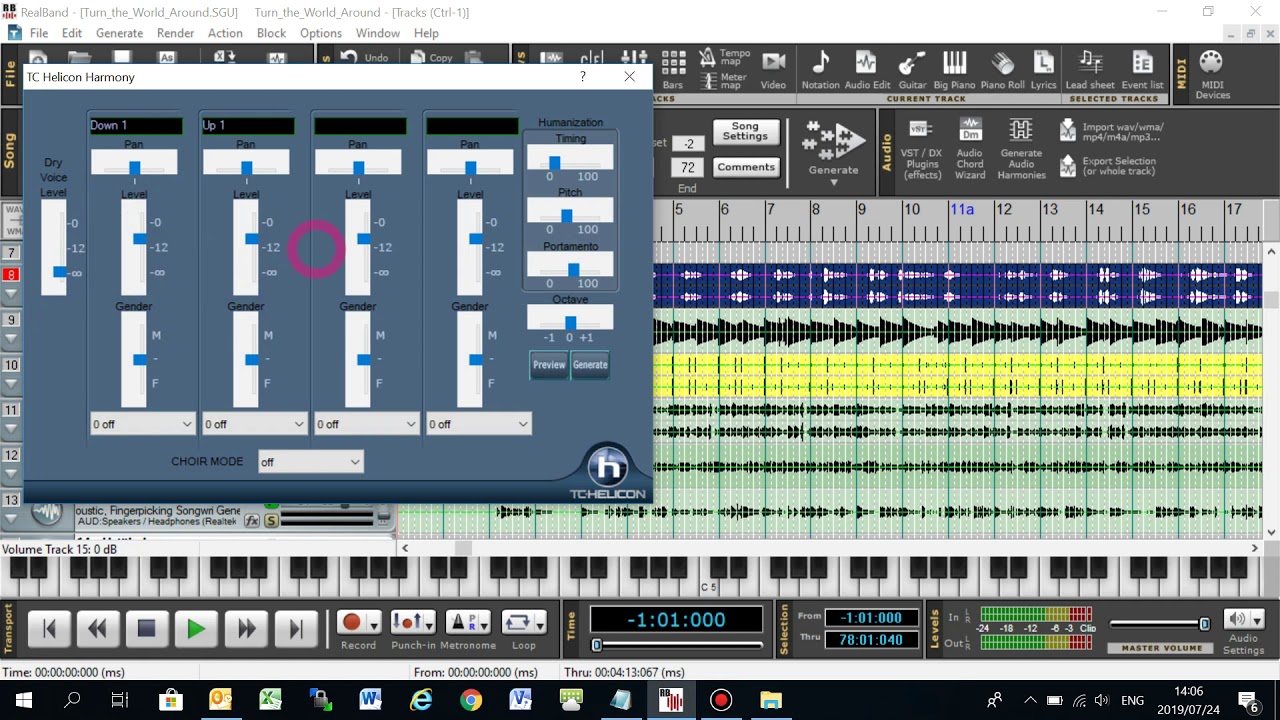1280x720 pixels.
Task: Open the File menu
Action: click(x=38, y=33)
